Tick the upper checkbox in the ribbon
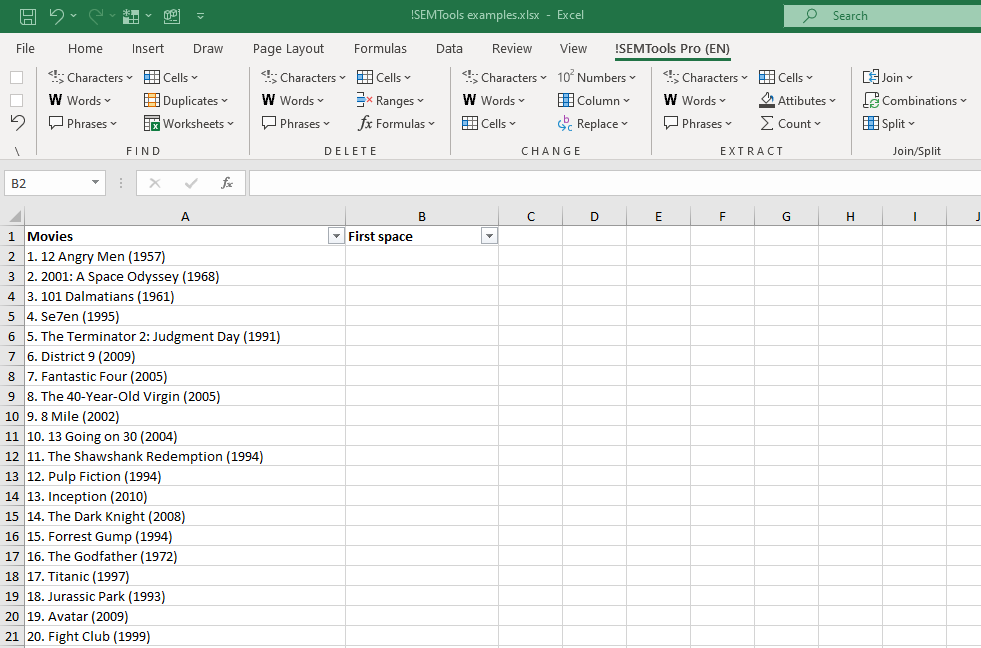This screenshot has width=981, height=648. click(17, 78)
